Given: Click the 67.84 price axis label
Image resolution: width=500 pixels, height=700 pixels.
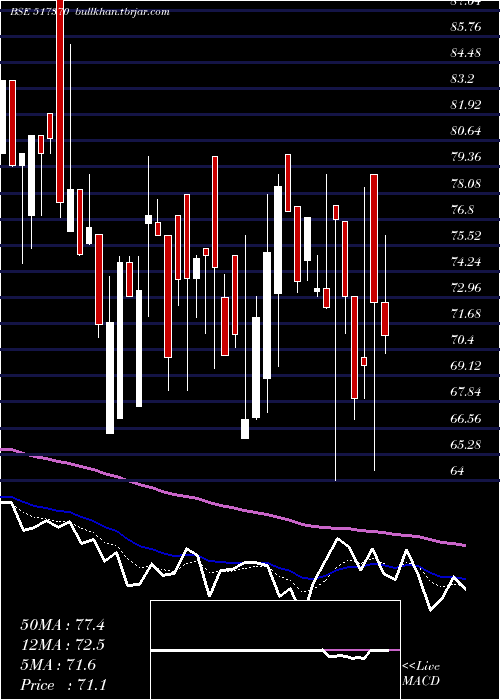Looking at the screenshot, I should (466, 392).
